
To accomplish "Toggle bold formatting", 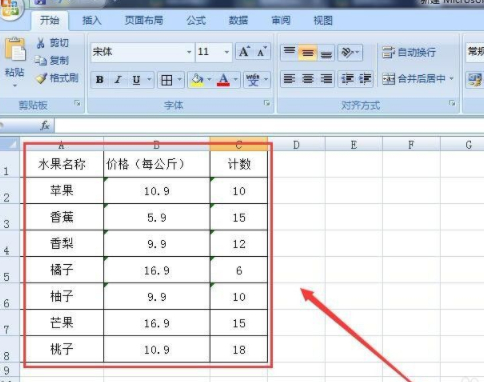I will (99, 80).
